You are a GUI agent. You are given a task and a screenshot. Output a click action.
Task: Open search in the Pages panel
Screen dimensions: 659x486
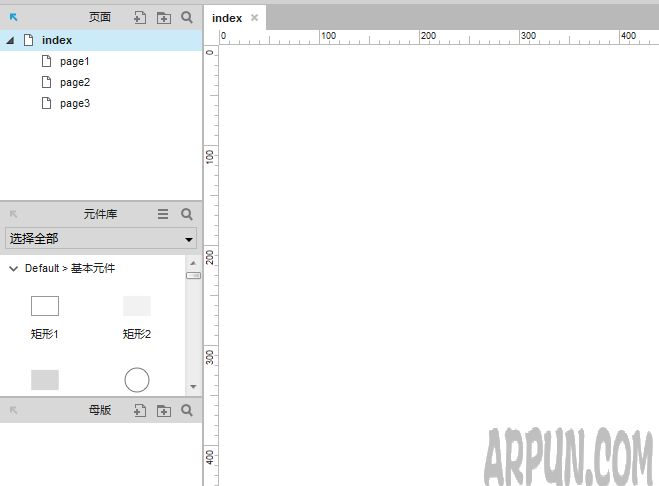(187, 17)
